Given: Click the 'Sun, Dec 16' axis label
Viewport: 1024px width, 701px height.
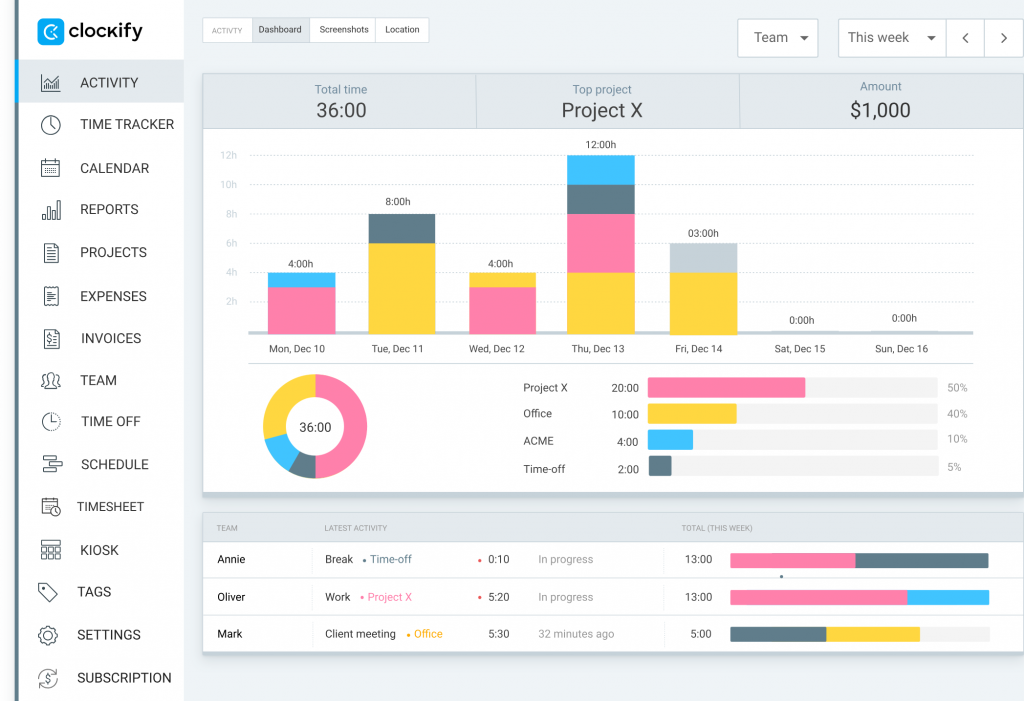Looking at the screenshot, I should point(901,349).
